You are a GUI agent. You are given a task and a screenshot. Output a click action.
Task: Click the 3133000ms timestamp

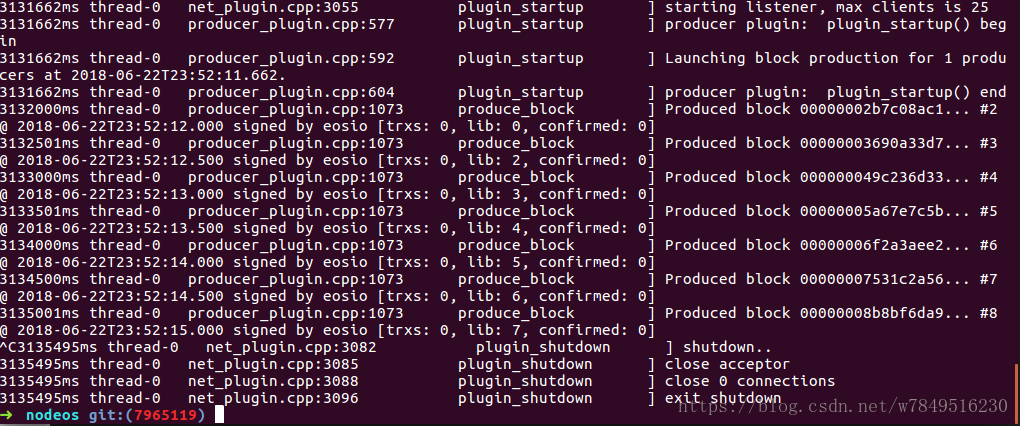40,177
